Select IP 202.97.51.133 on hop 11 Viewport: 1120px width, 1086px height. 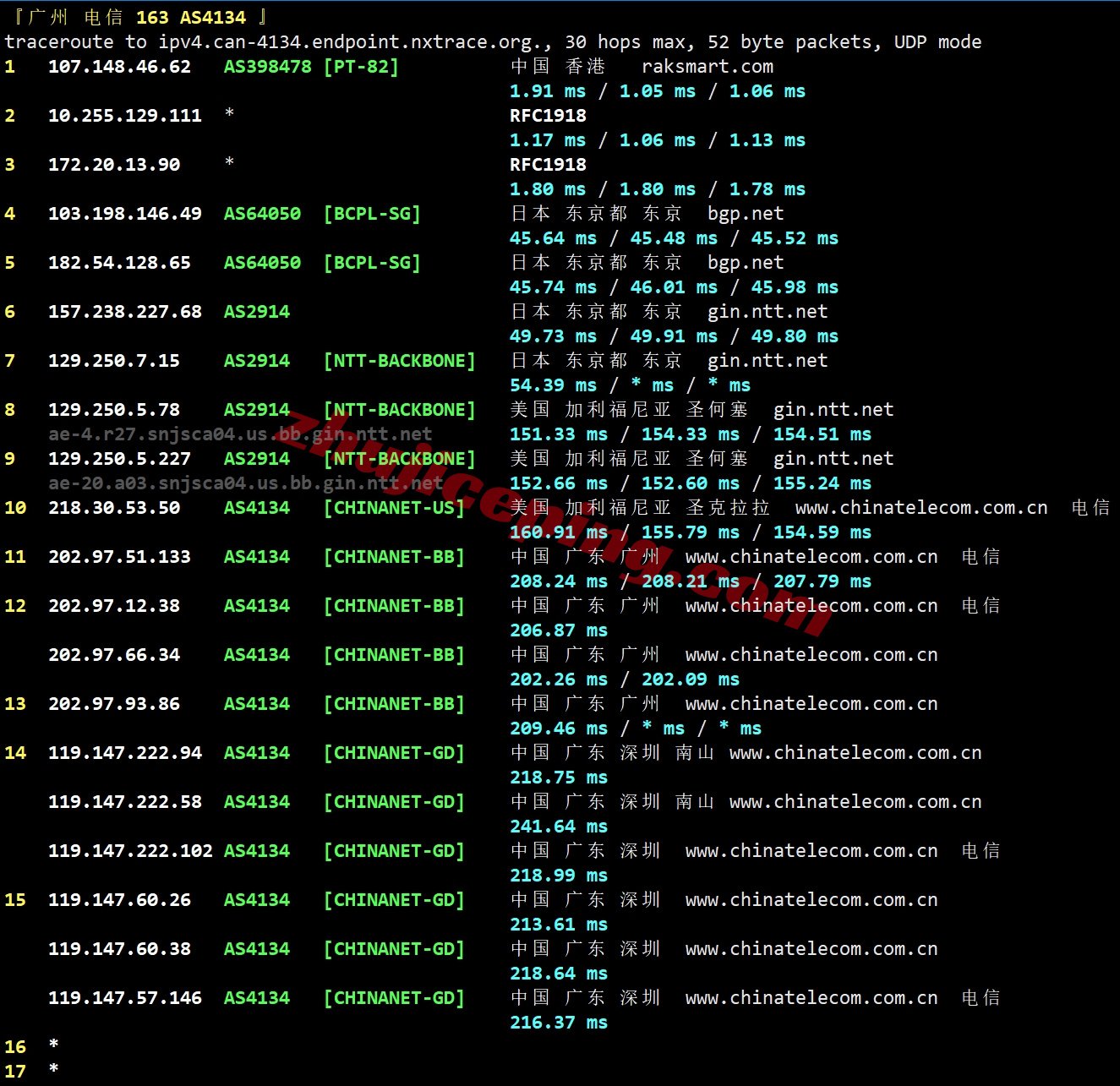pos(119,557)
